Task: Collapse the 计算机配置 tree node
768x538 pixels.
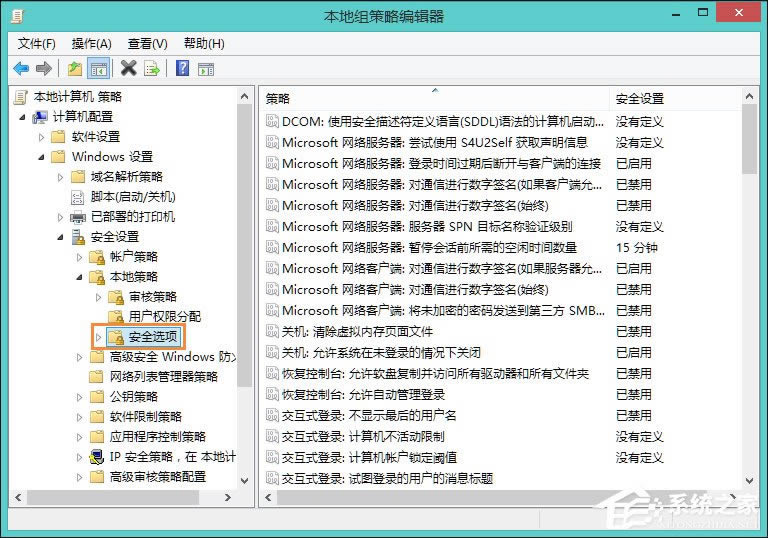Action: click(22, 118)
